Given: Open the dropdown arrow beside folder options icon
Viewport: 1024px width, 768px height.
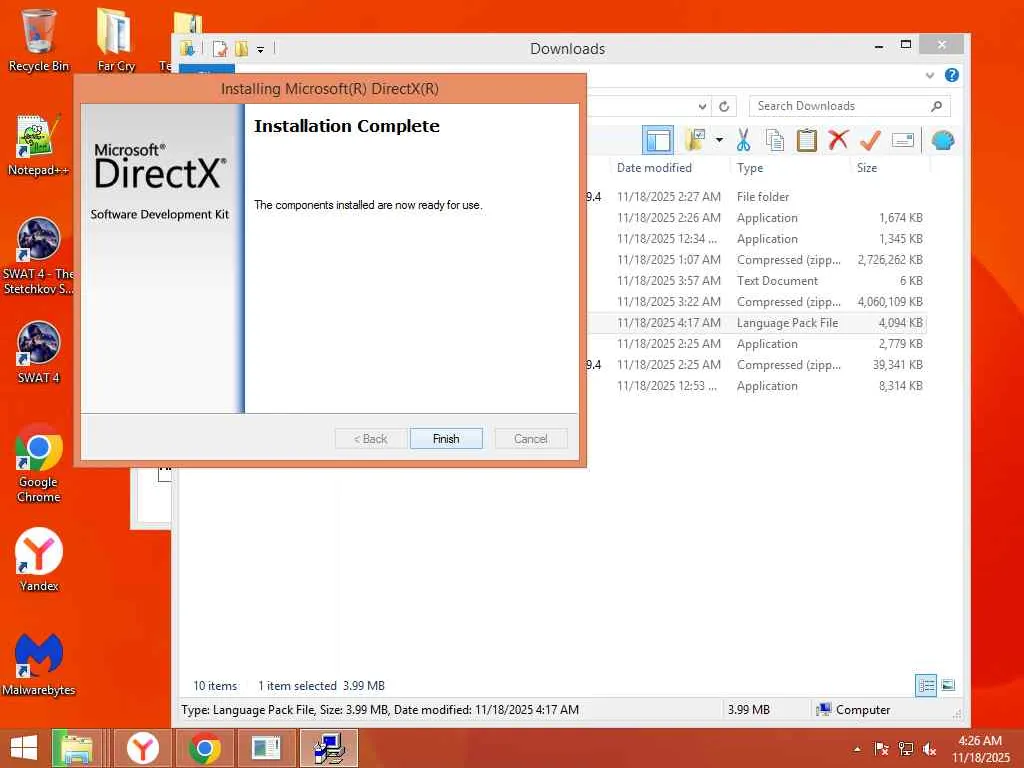Looking at the screenshot, I should click(x=719, y=140).
